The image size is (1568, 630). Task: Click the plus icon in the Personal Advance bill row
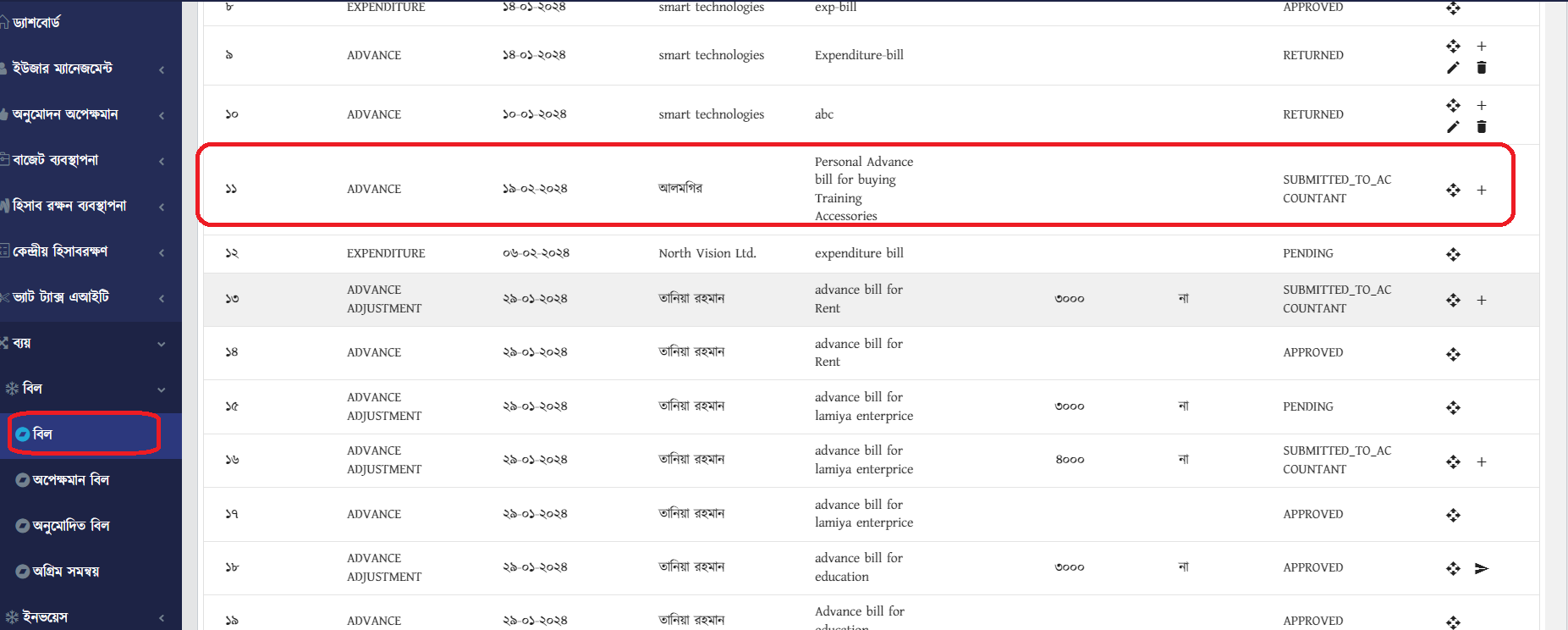[1482, 191]
